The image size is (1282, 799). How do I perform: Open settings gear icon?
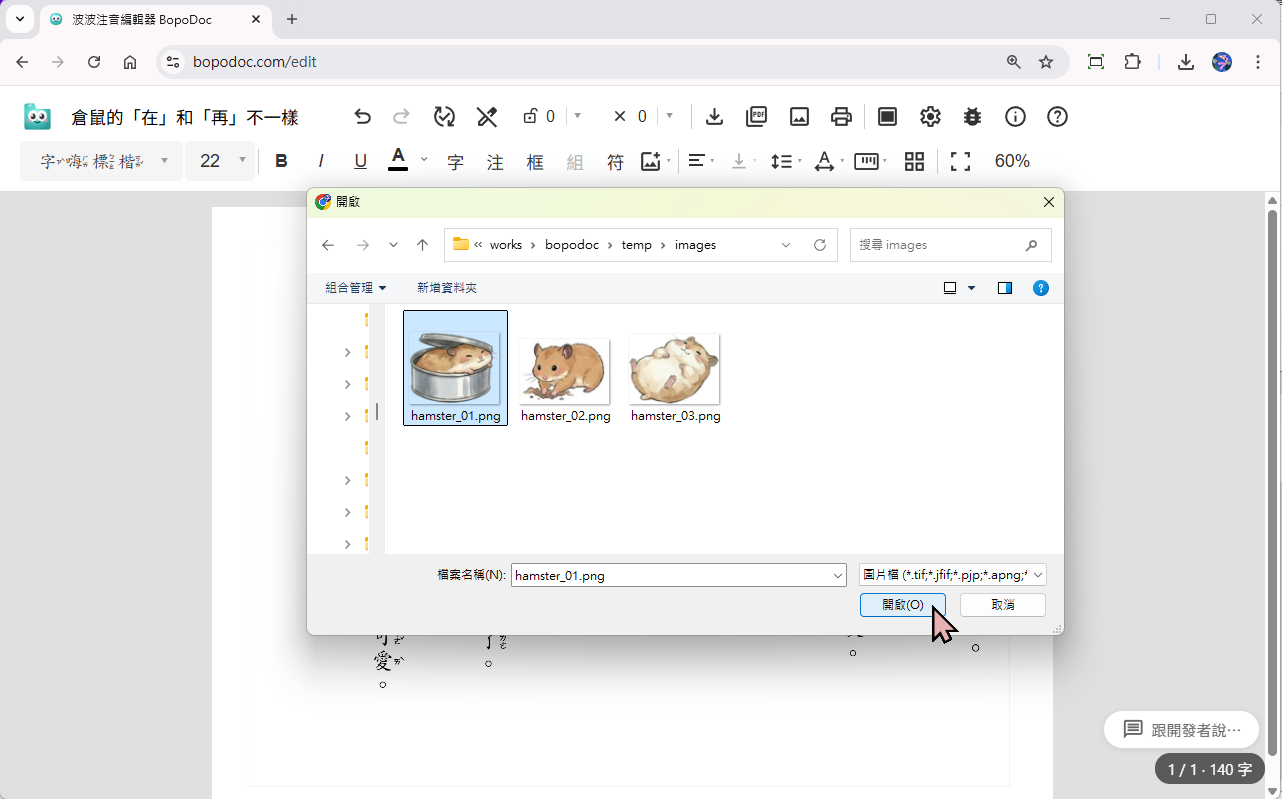coord(930,117)
